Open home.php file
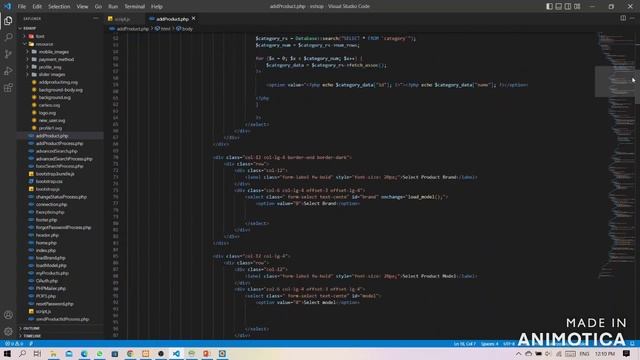 pyautogui.click(x=46, y=243)
